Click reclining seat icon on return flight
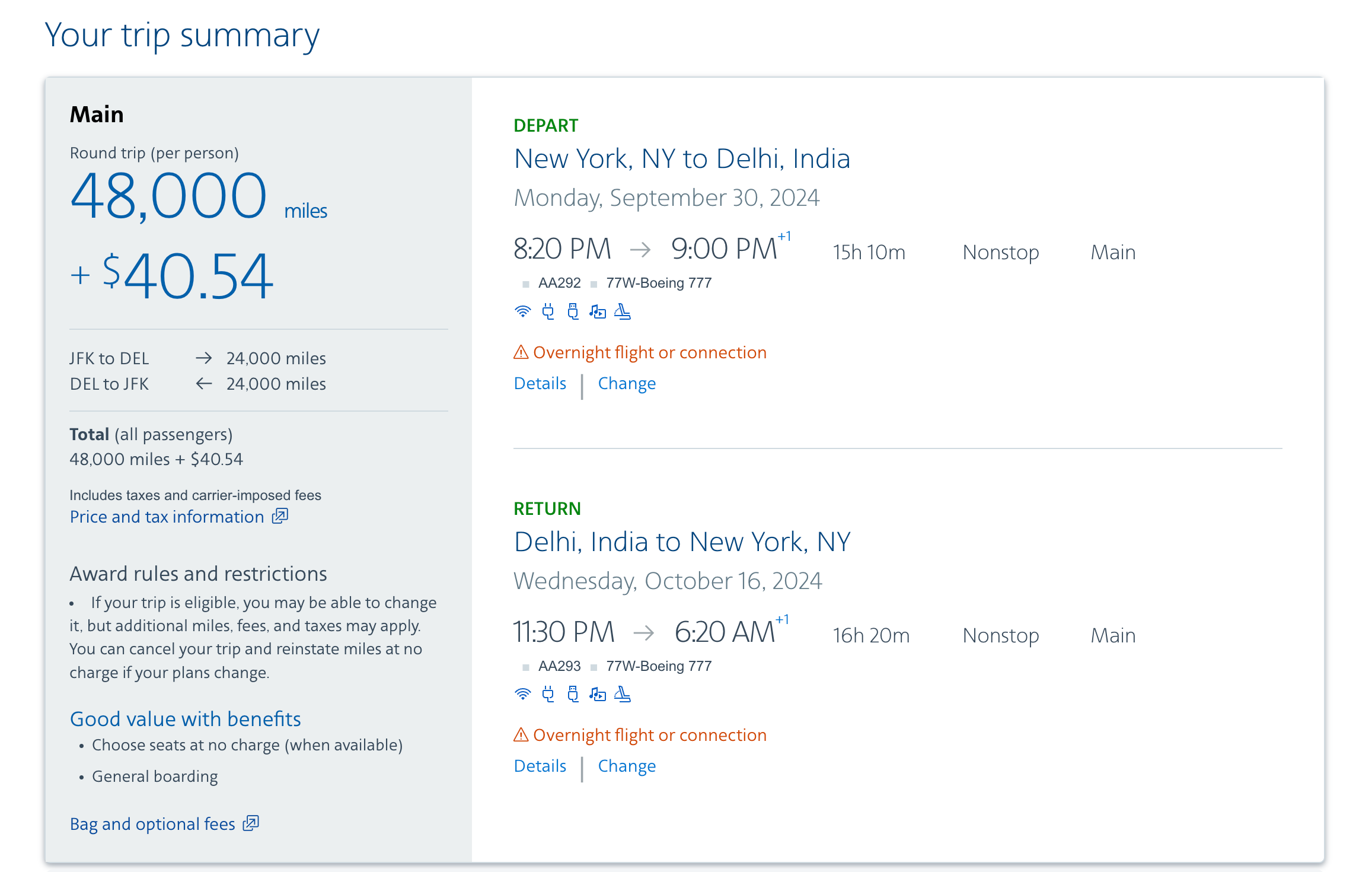 [x=622, y=694]
